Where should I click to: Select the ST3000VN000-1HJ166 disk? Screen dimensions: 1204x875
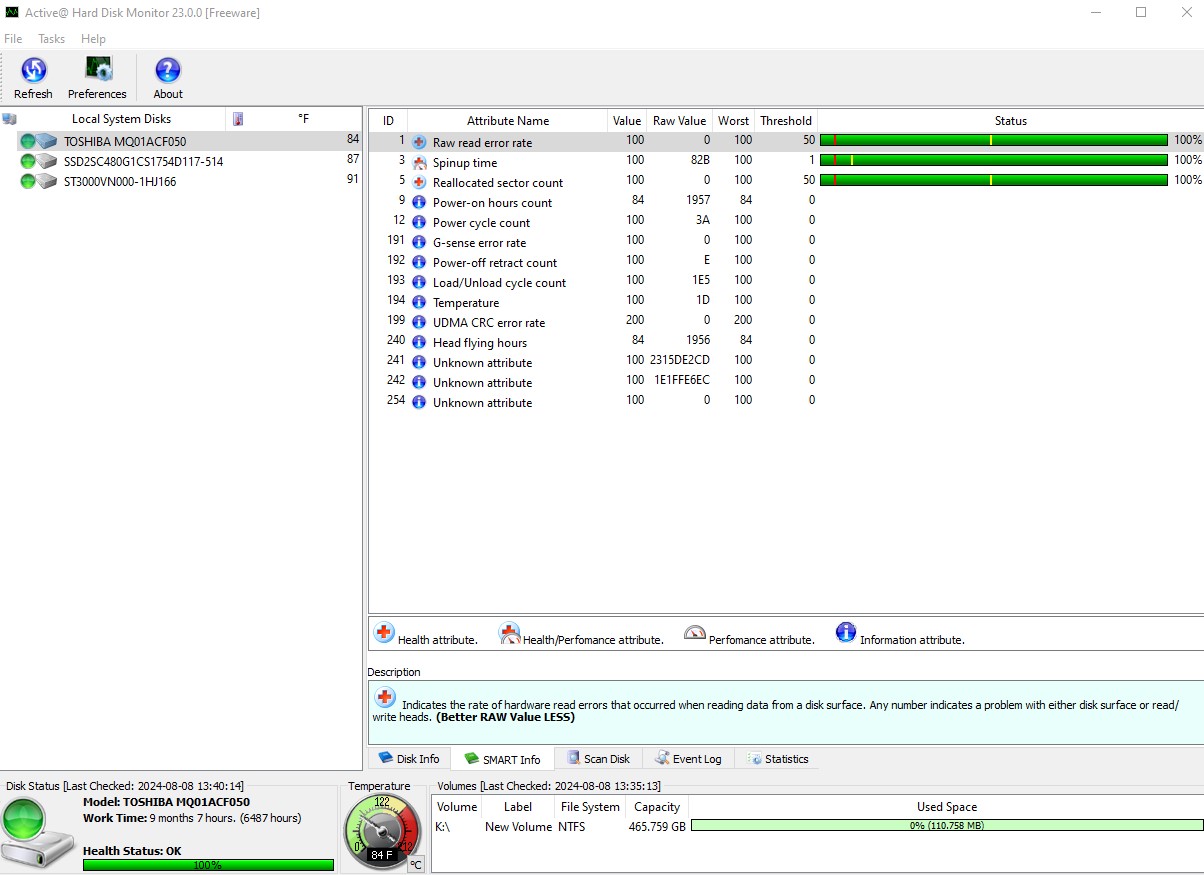[120, 182]
